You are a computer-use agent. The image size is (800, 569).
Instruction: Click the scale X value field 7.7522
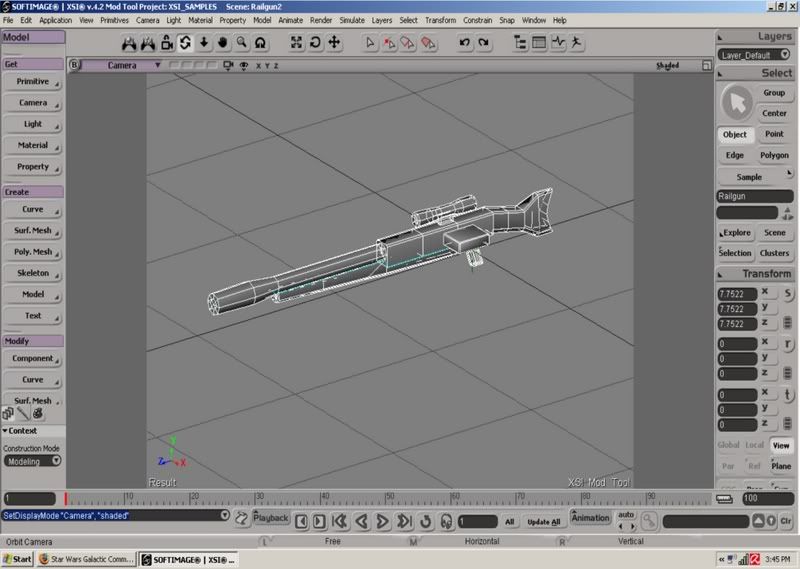point(737,294)
